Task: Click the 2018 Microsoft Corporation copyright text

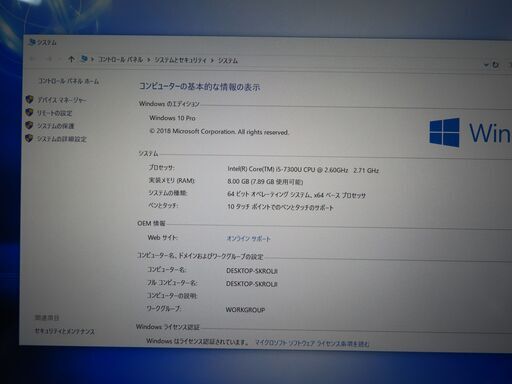Action: (219, 132)
